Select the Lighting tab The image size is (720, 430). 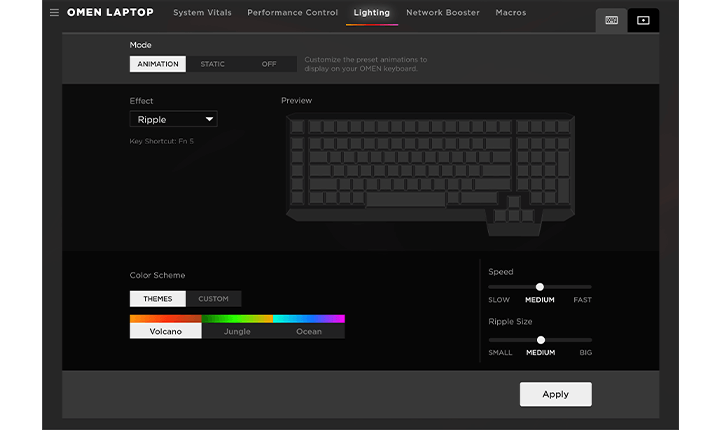(371, 13)
